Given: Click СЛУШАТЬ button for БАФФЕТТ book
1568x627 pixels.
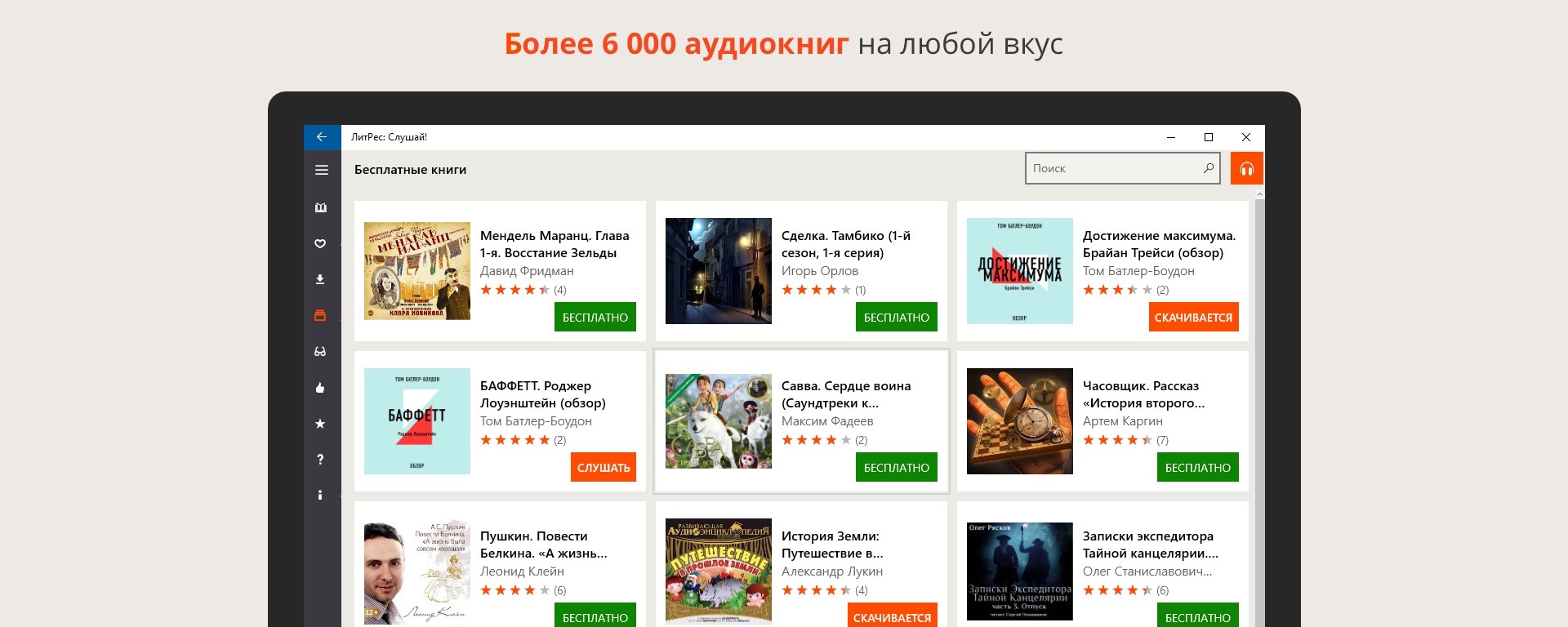Looking at the screenshot, I should pyautogui.click(x=604, y=467).
